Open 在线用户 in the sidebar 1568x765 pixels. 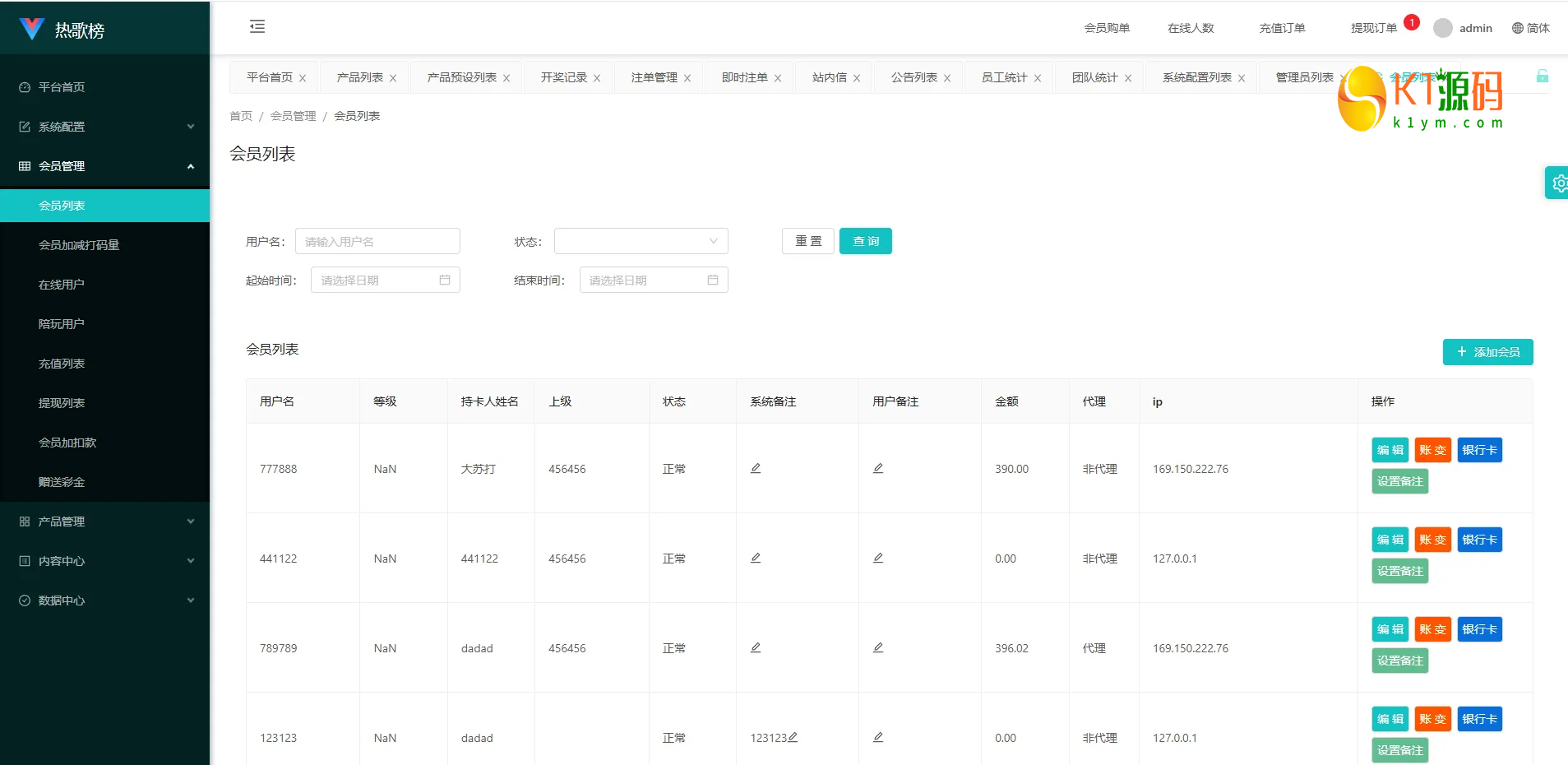click(x=105, y=285)
